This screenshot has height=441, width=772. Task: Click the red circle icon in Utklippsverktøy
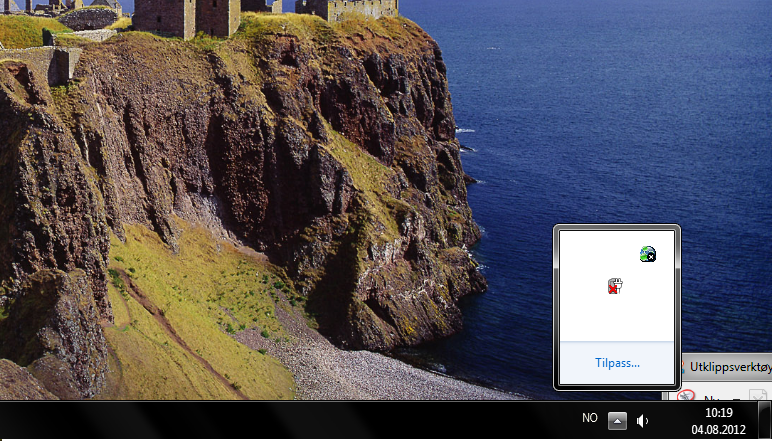686,397
